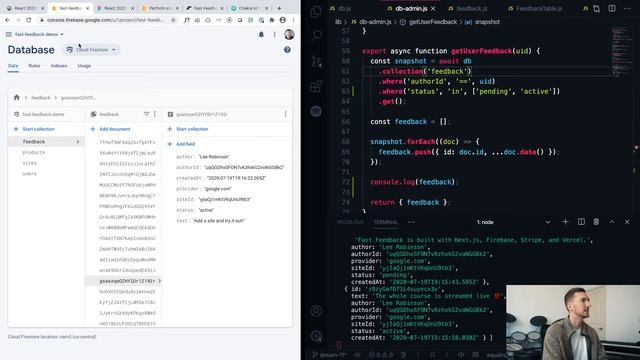Go back in the browser

(x=7, y=20)
